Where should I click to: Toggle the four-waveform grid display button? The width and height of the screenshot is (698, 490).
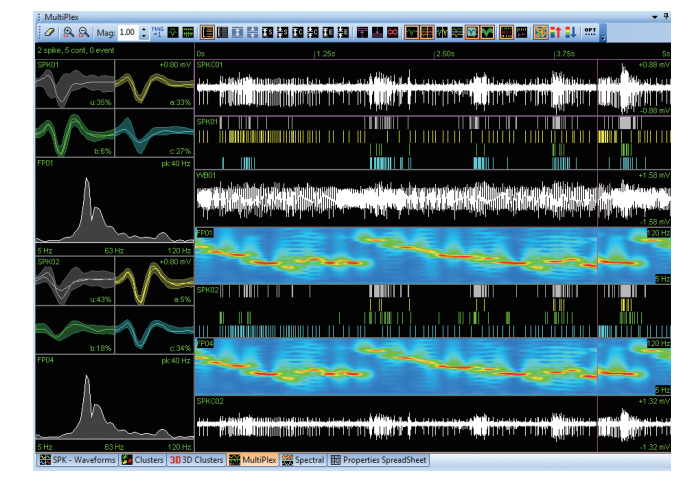[x=427, y=32]
